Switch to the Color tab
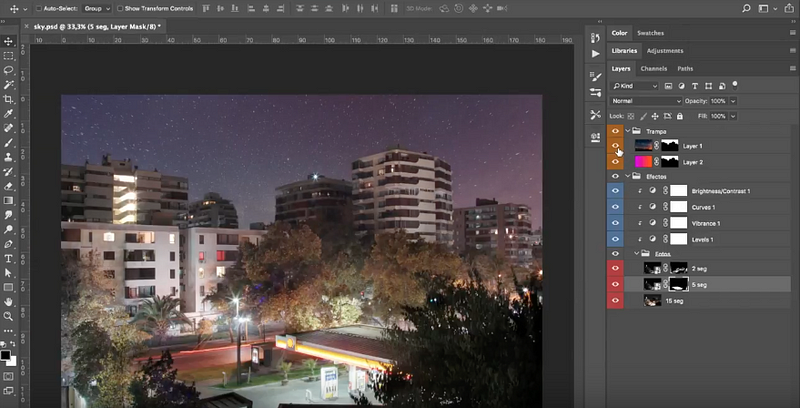This screenshot has height=408, width=800. tap(619, 33)
